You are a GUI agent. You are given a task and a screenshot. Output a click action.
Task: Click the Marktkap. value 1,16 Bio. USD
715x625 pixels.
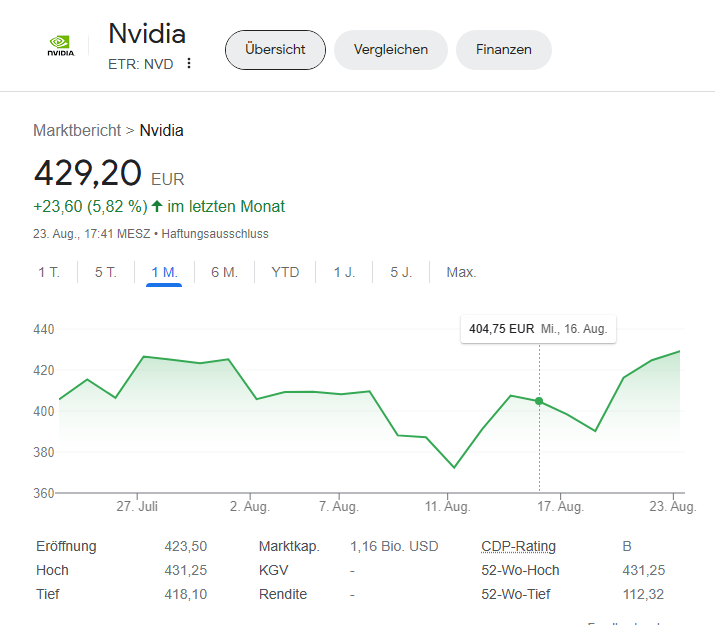[394, 546]
